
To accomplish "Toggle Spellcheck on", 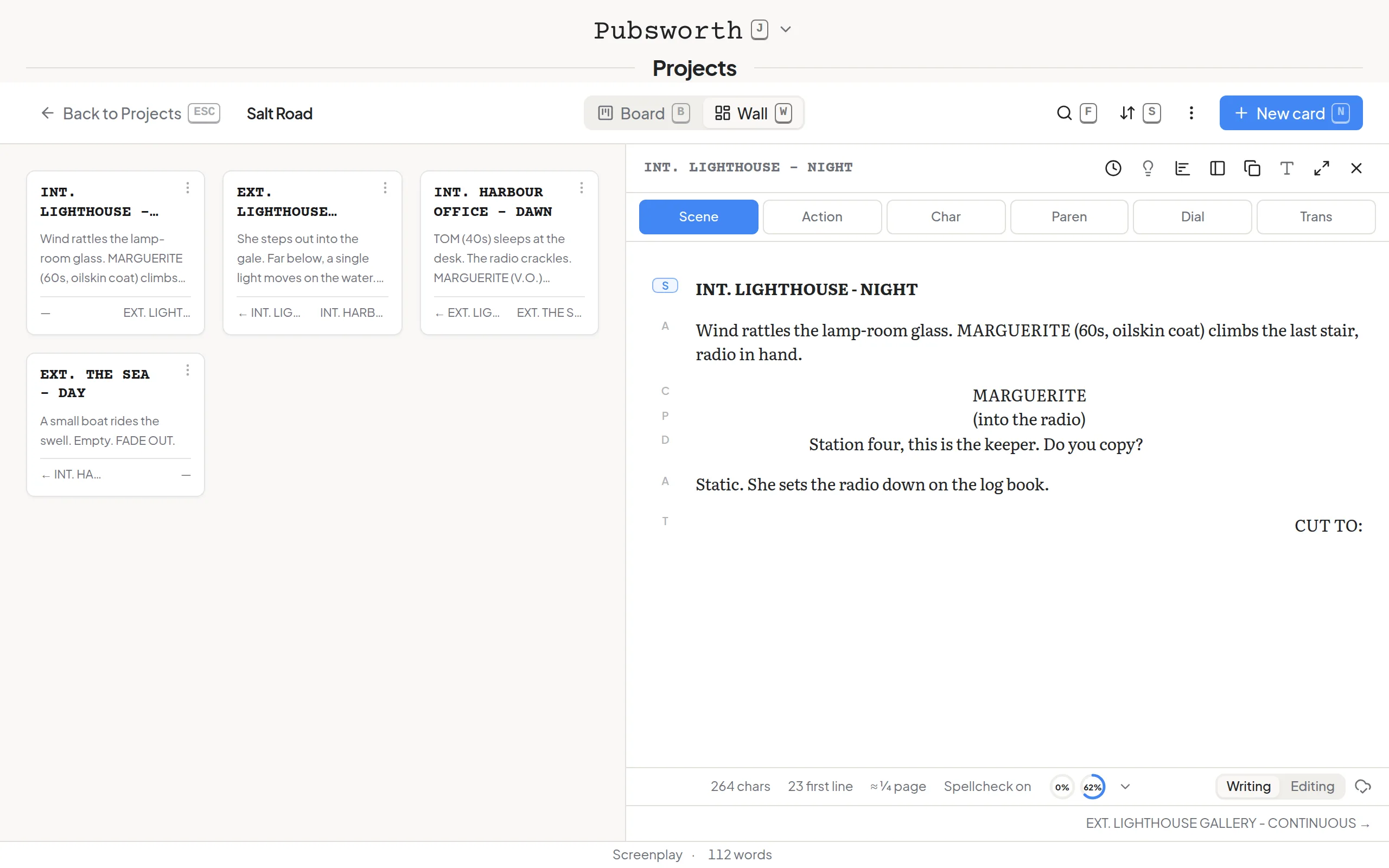I will [x=987, y=787].
